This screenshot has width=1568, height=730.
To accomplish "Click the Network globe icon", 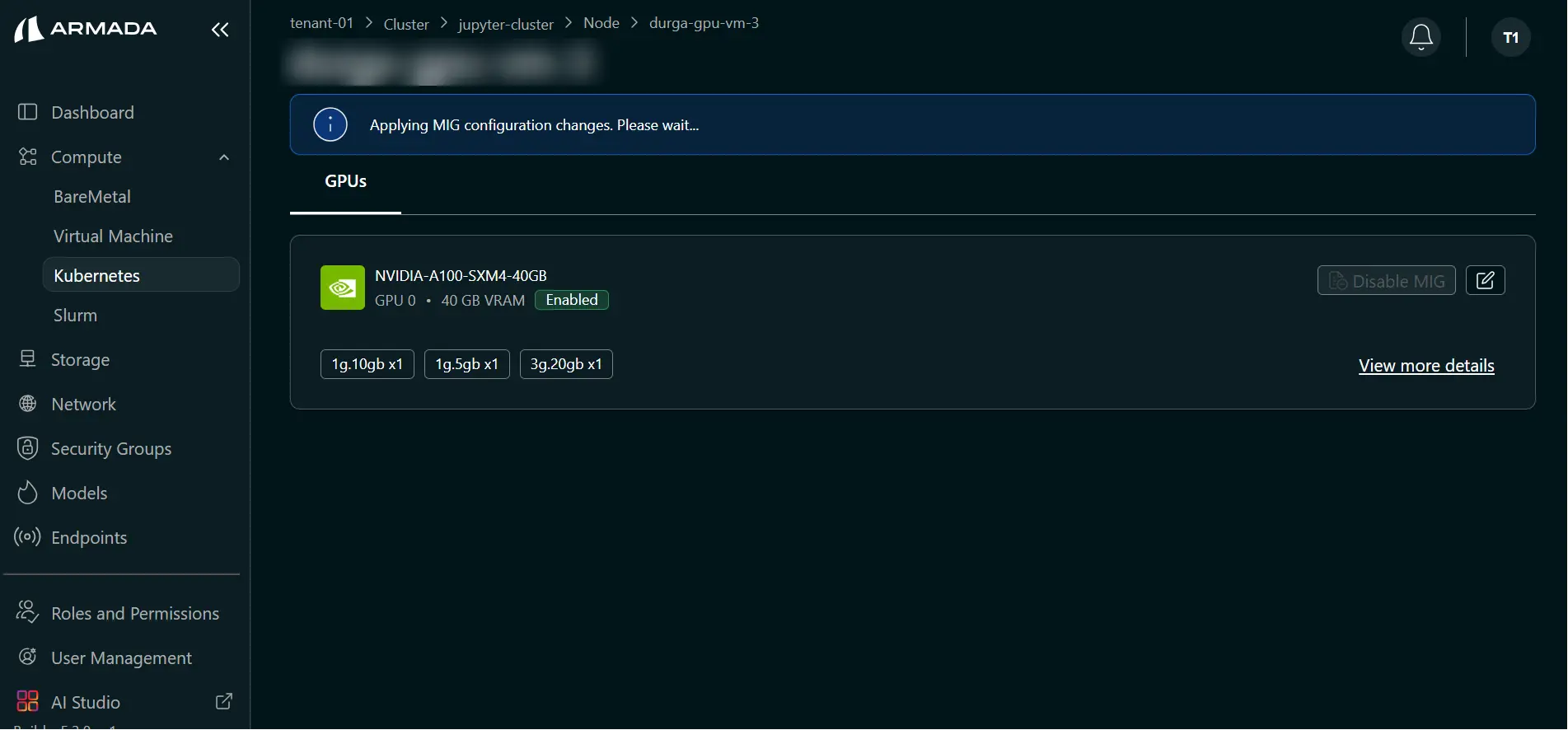I will pyautogui.click(x=28, y=403).
